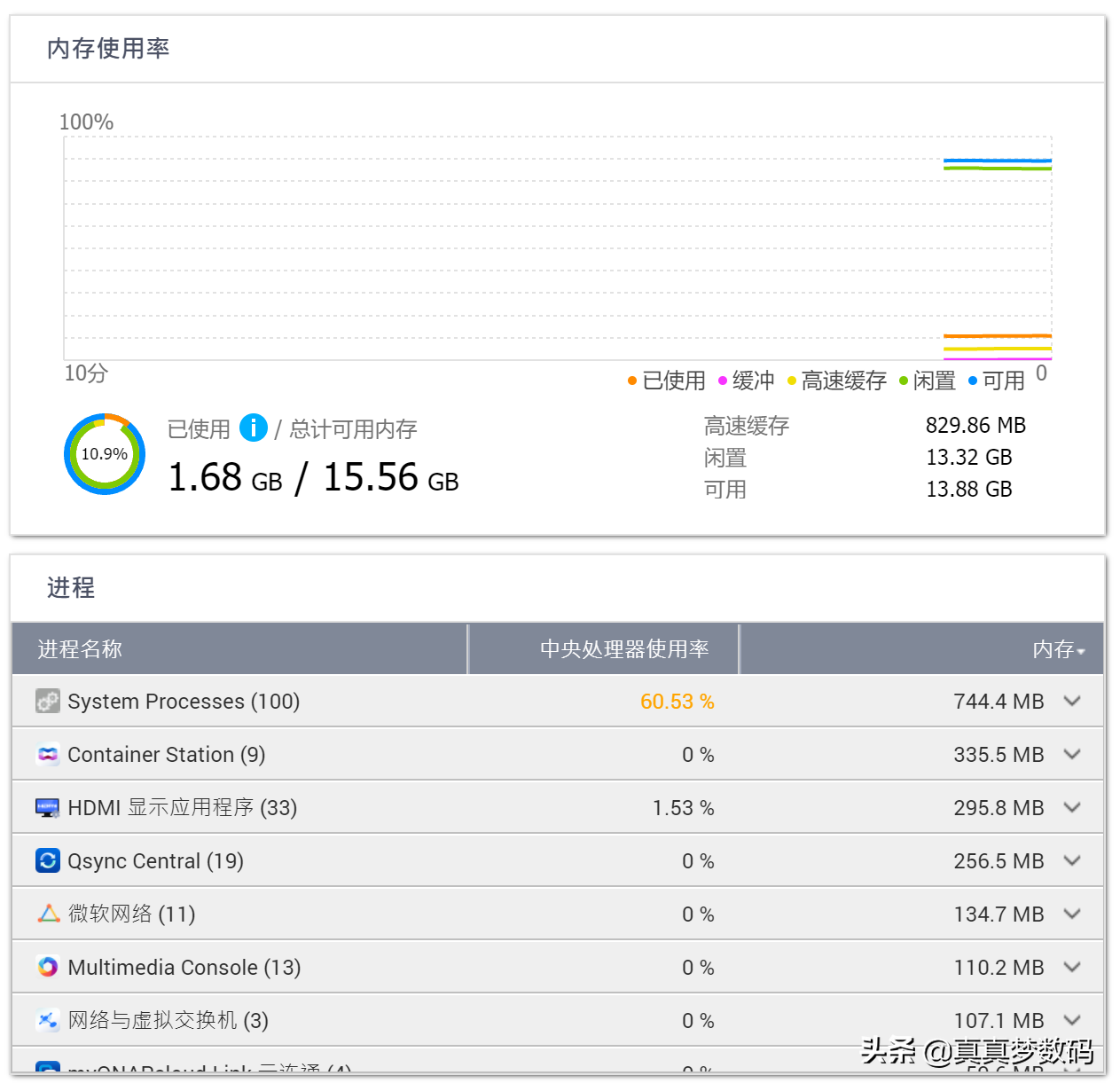Toggle the 可用 legend series
Screen dimensions: 1120x1091
996,381
